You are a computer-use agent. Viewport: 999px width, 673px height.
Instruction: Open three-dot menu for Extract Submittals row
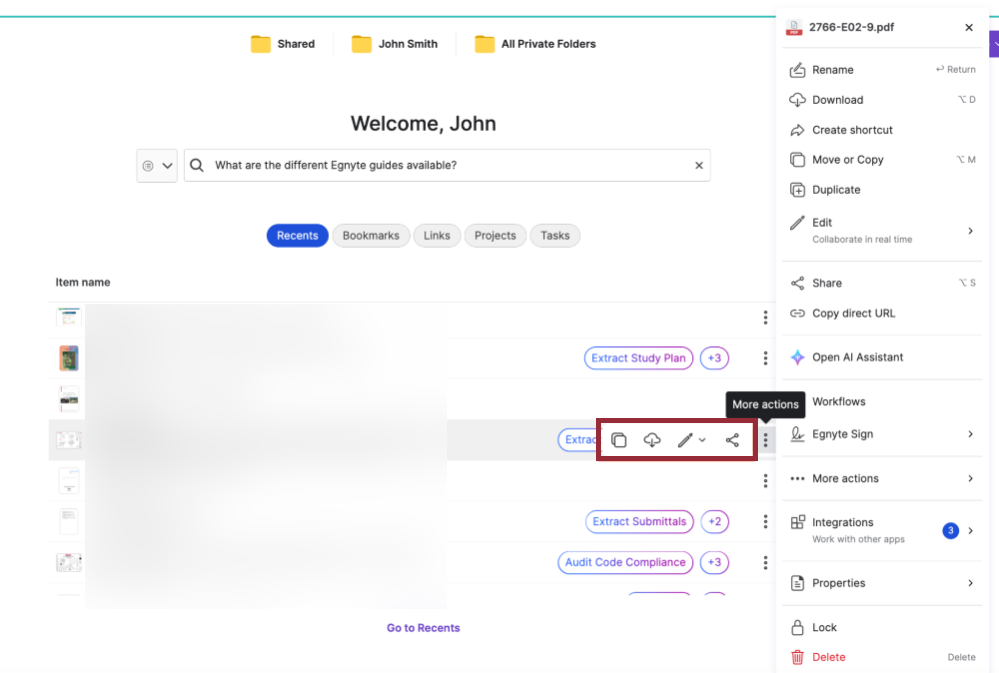tap(765, 521)
